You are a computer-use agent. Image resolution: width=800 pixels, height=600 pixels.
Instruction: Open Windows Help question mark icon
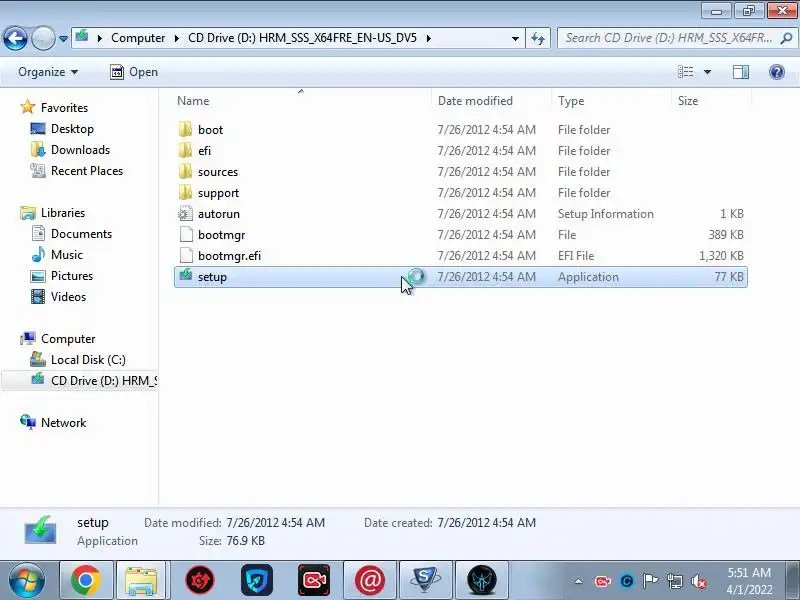[x=777, y=72]
